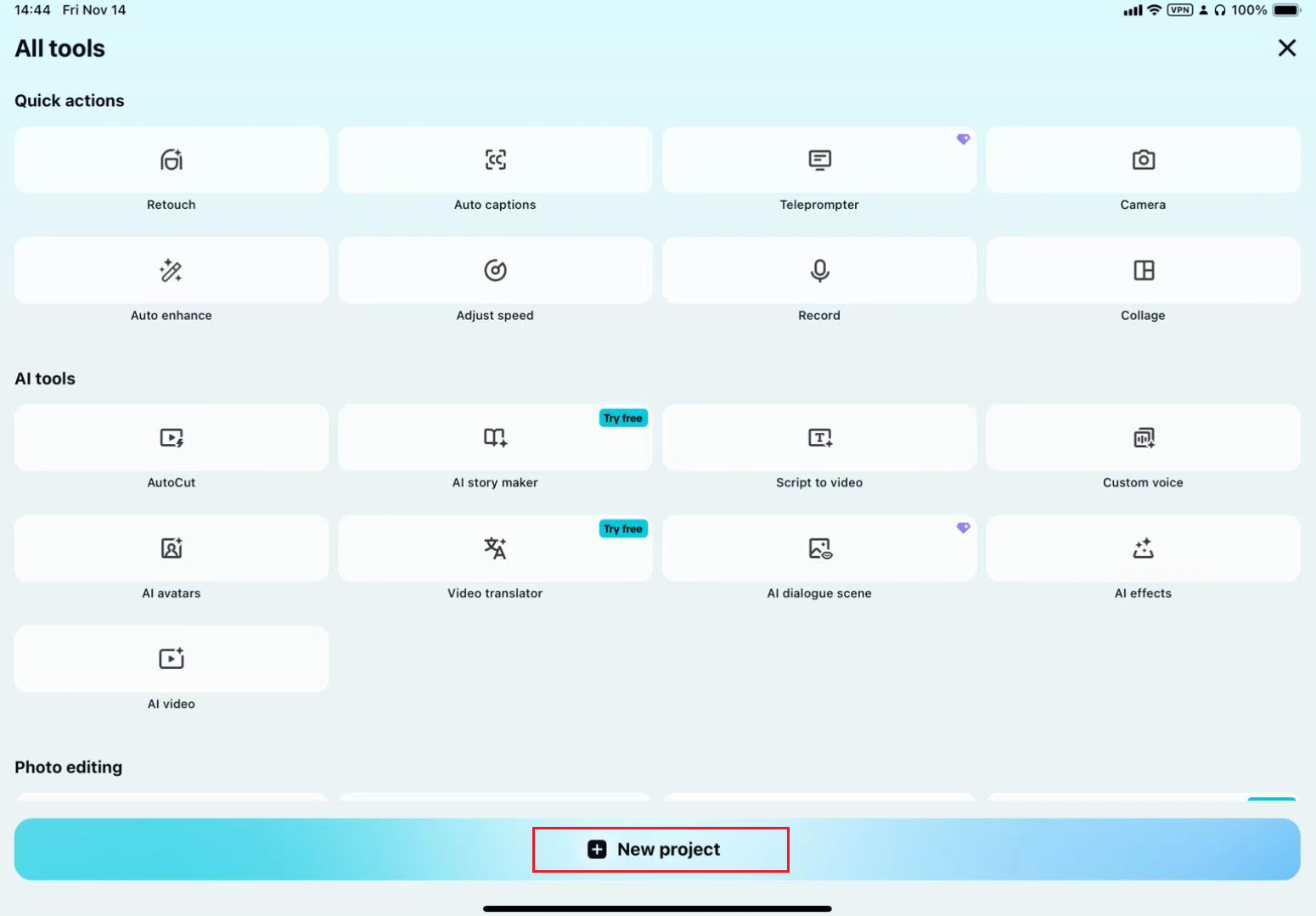Tap the "Adjust speed" label
Image resolution: width=1316 pixels, height=916 pixels.
(495, 316)
